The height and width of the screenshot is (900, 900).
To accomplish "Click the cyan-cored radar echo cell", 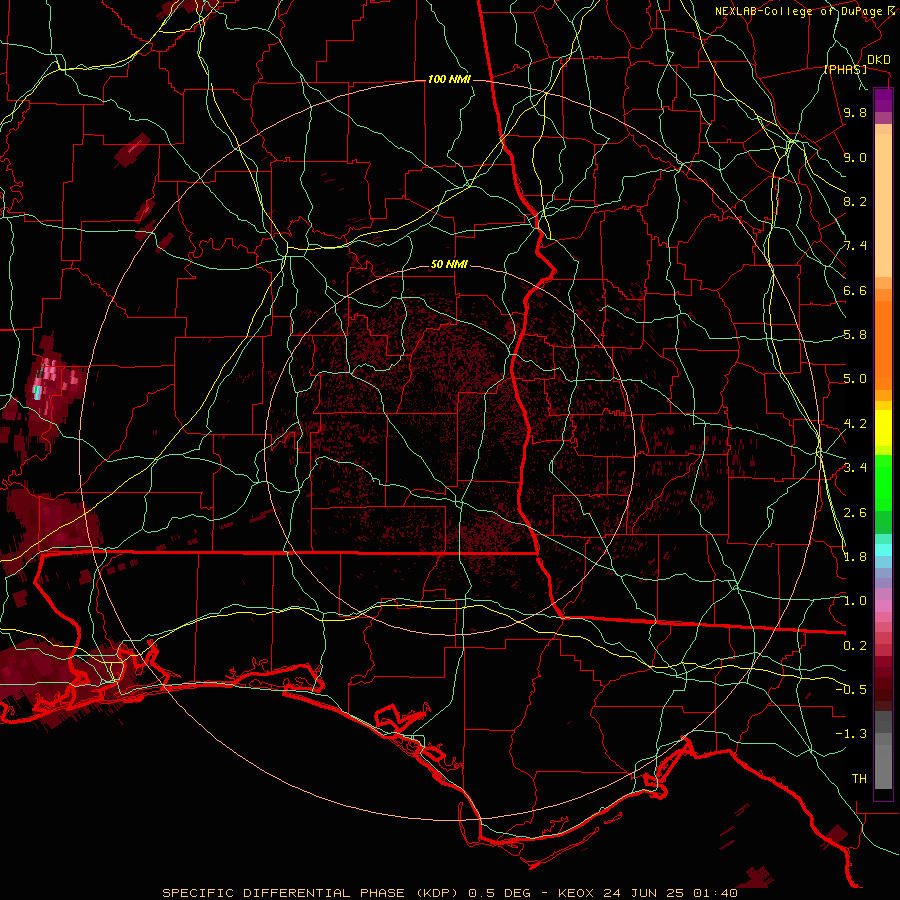I will pos(37,393).
